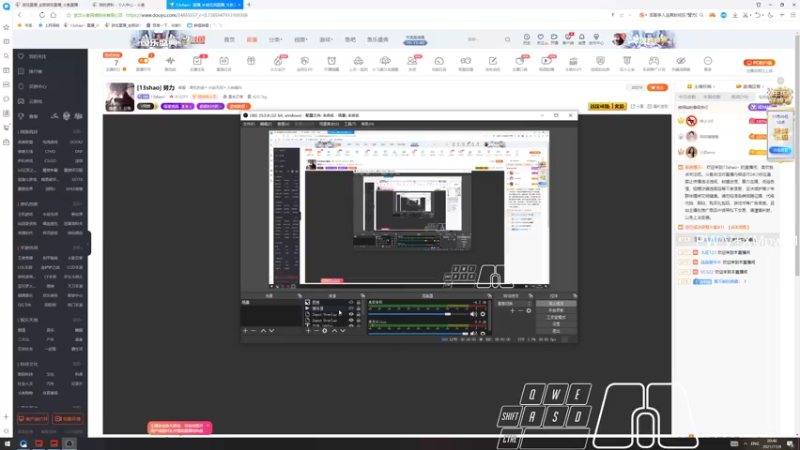Open the 视频 dropdown in Douyu navigation

tap(301, 39)
